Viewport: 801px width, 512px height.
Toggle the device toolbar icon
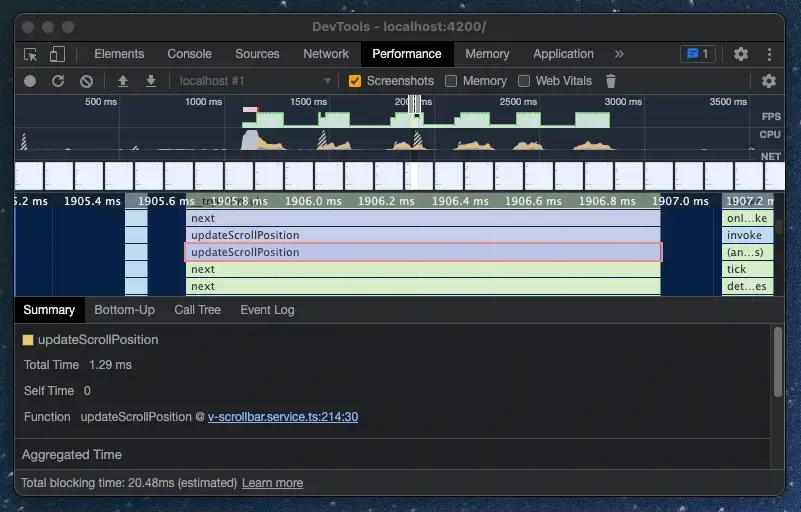click(57, 54)
